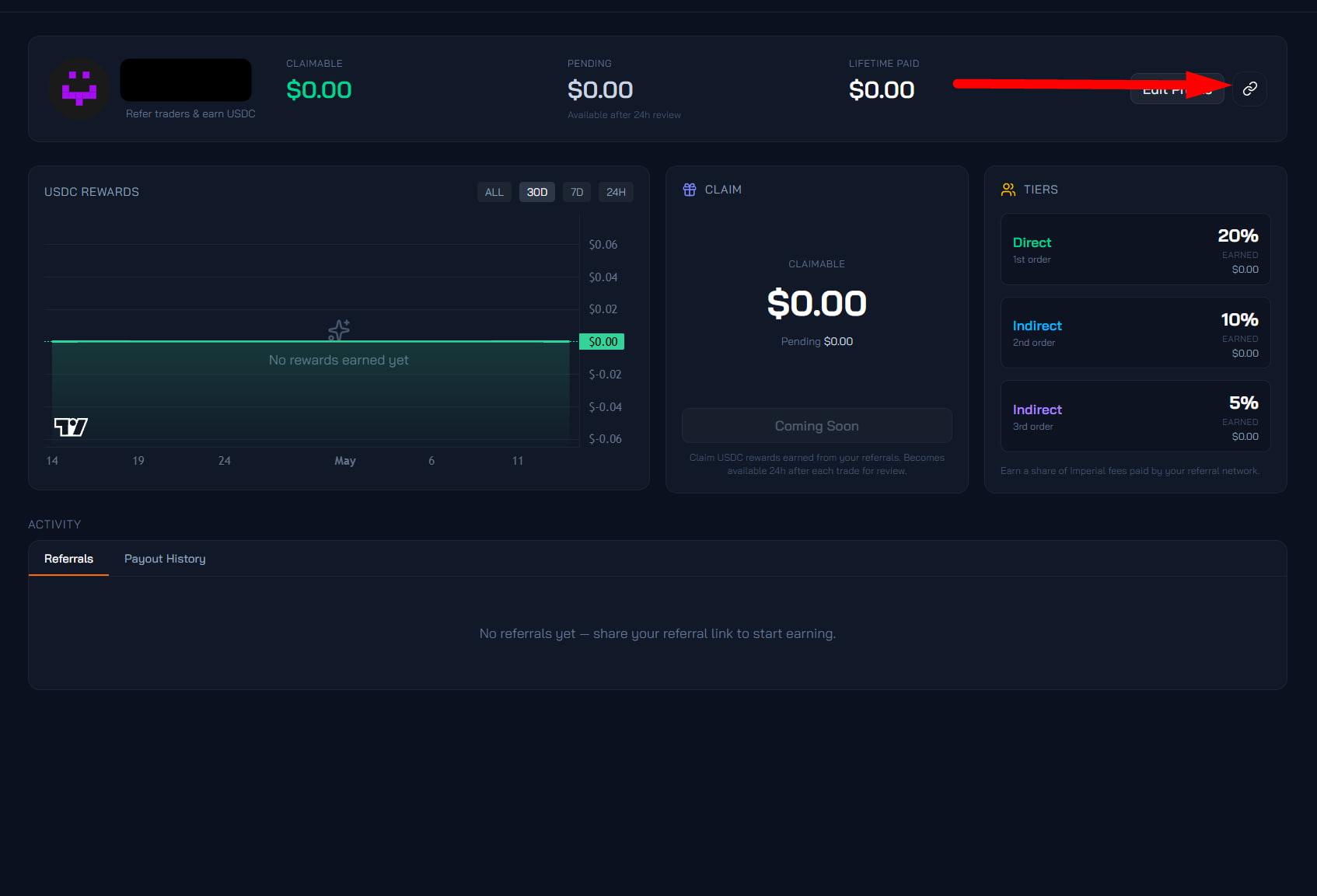1317x896 pixels.
Task: Click the gift icon beside CLAIM
Action: pos(690,190)
